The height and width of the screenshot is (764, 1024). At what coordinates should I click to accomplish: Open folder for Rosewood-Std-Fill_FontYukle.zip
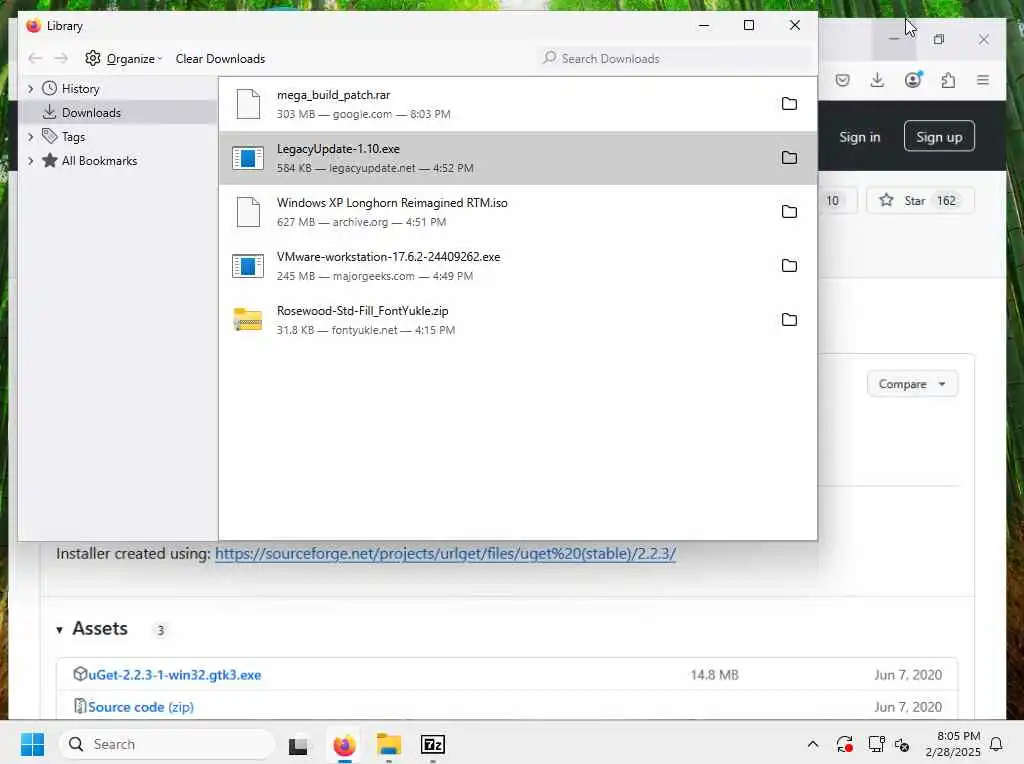pyautogui.click(x=789, y=320)
